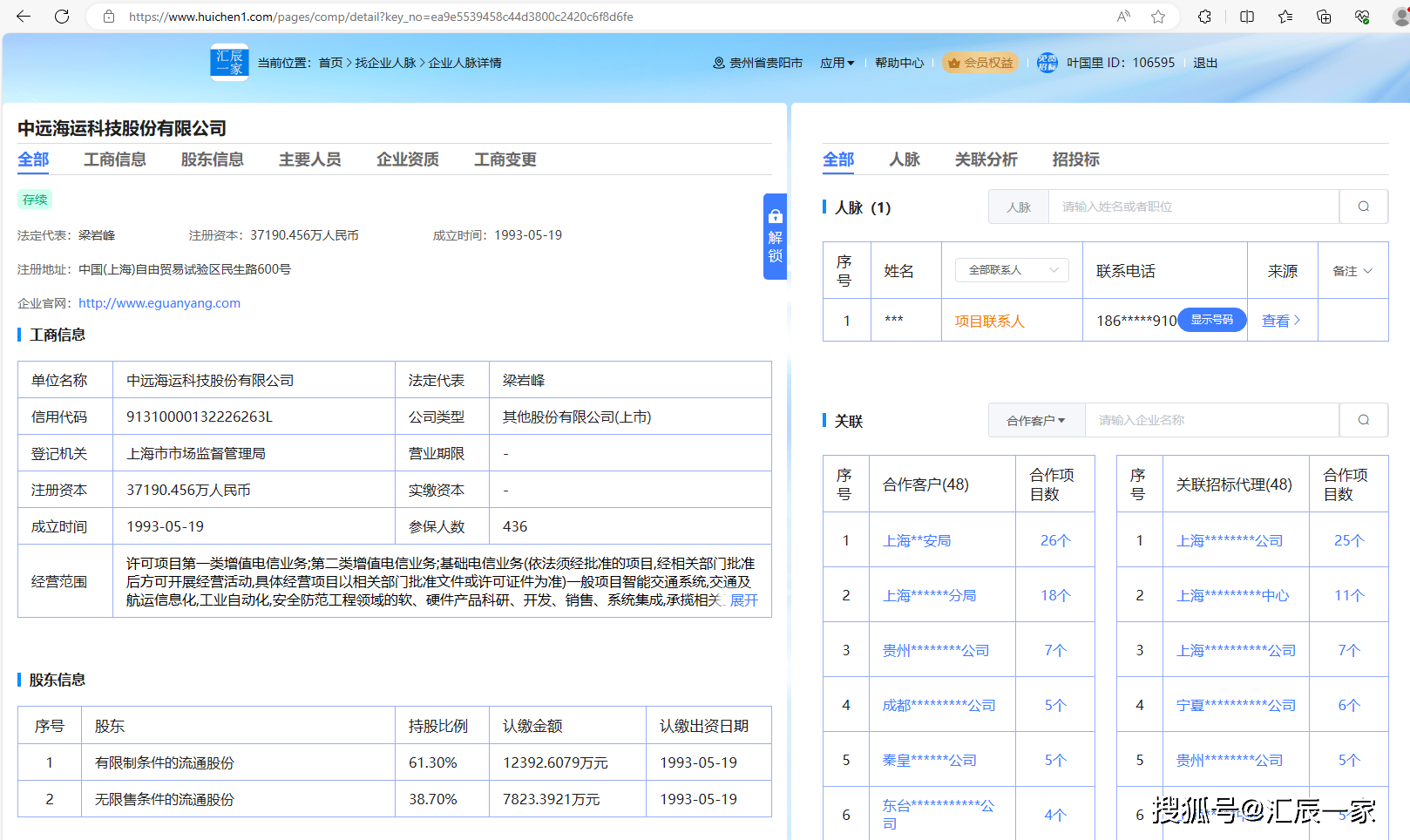Click the 6个 project count link
Viewport: 1410px width, 840px height.
[x=1349, y=705]
